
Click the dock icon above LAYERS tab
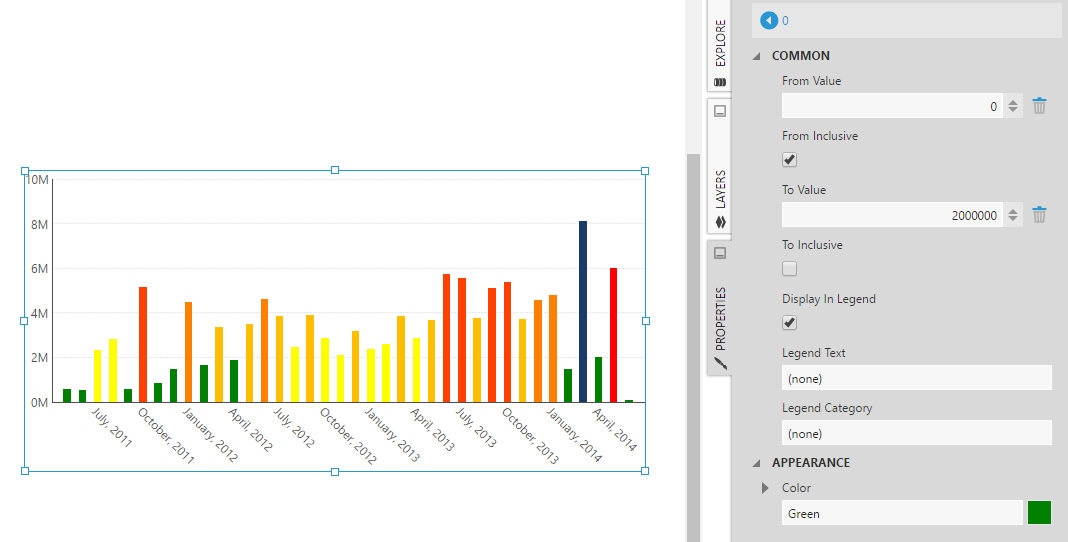point(719,112)
